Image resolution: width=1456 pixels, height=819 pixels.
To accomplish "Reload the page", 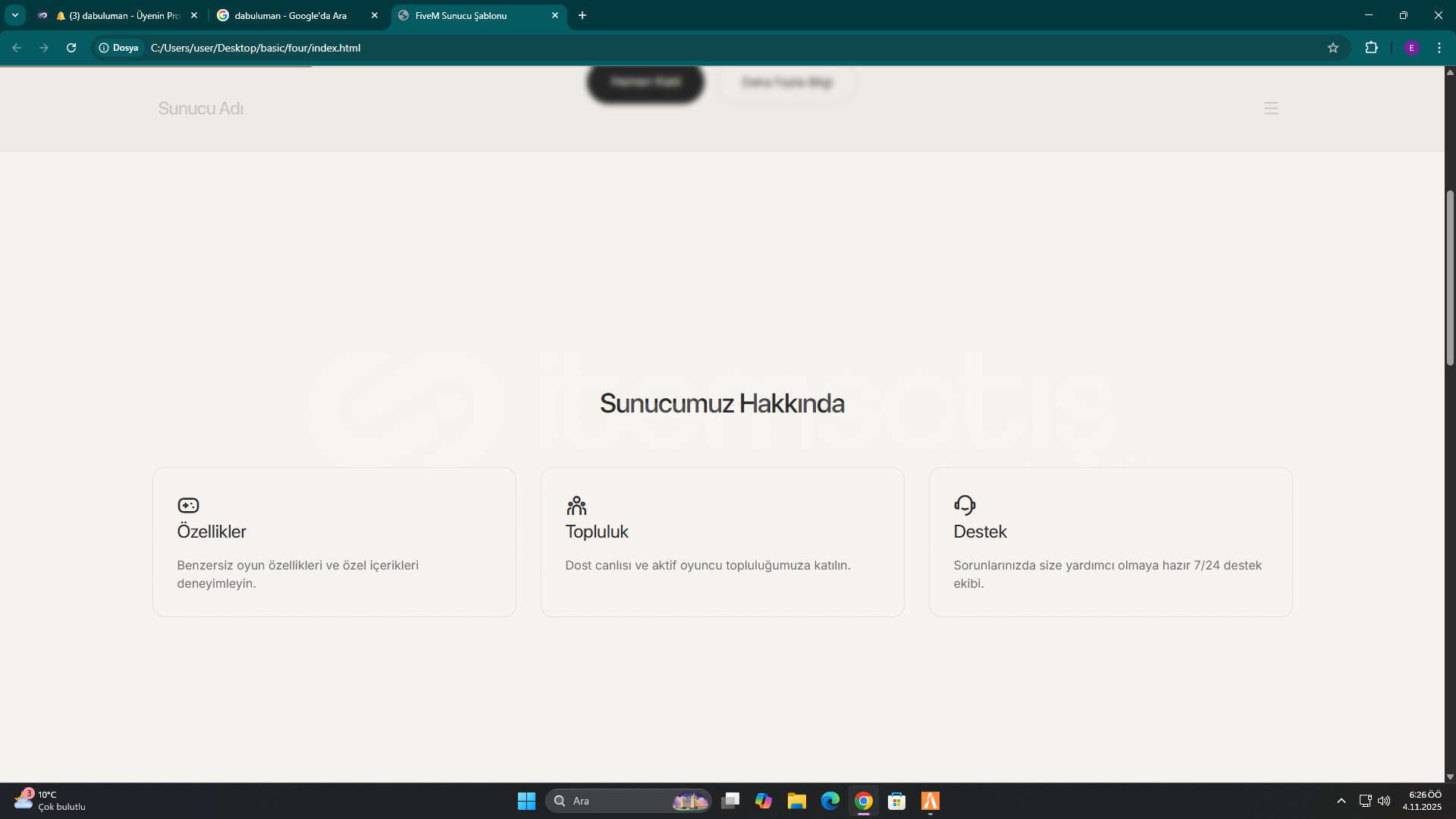I will 71,48.
